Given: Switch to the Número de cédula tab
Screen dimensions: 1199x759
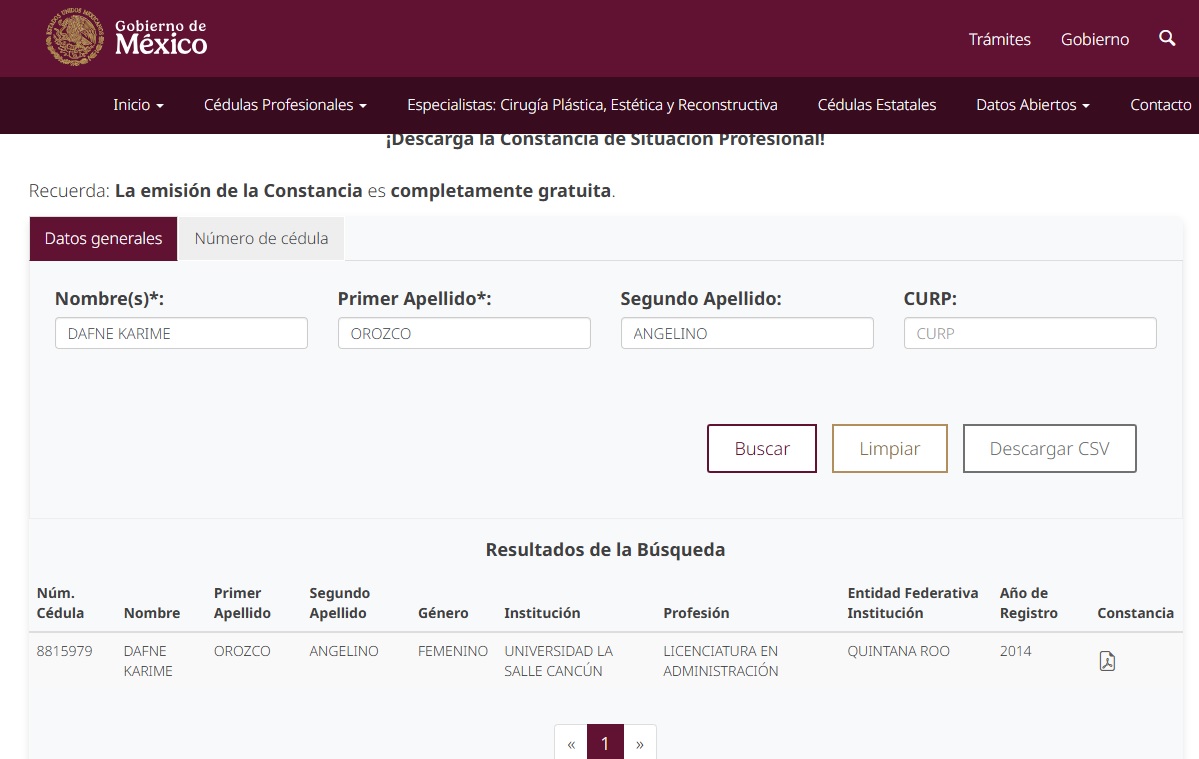Looking at the screenshot, I should pyautogui.click(x=261, y=239).
